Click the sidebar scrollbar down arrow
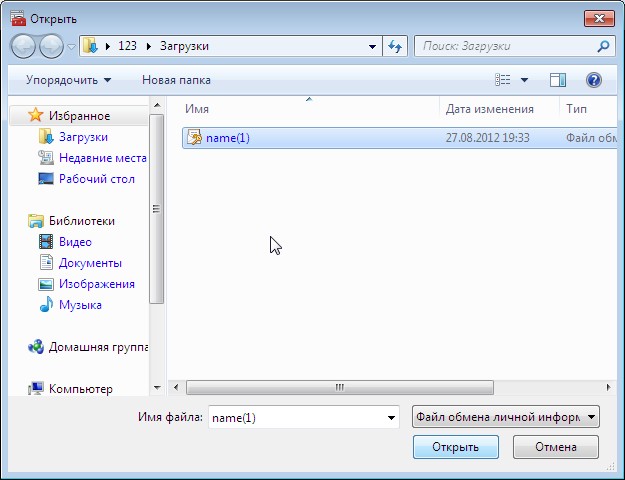 point(157,388)
